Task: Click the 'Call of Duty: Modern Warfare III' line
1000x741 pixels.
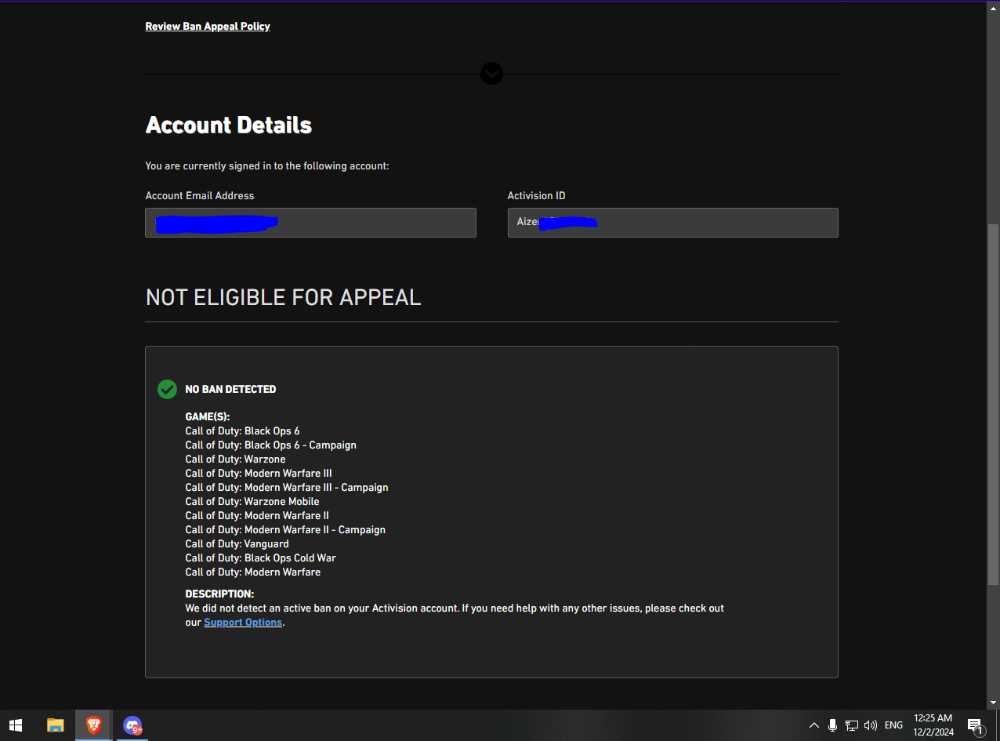Action: 258,473
